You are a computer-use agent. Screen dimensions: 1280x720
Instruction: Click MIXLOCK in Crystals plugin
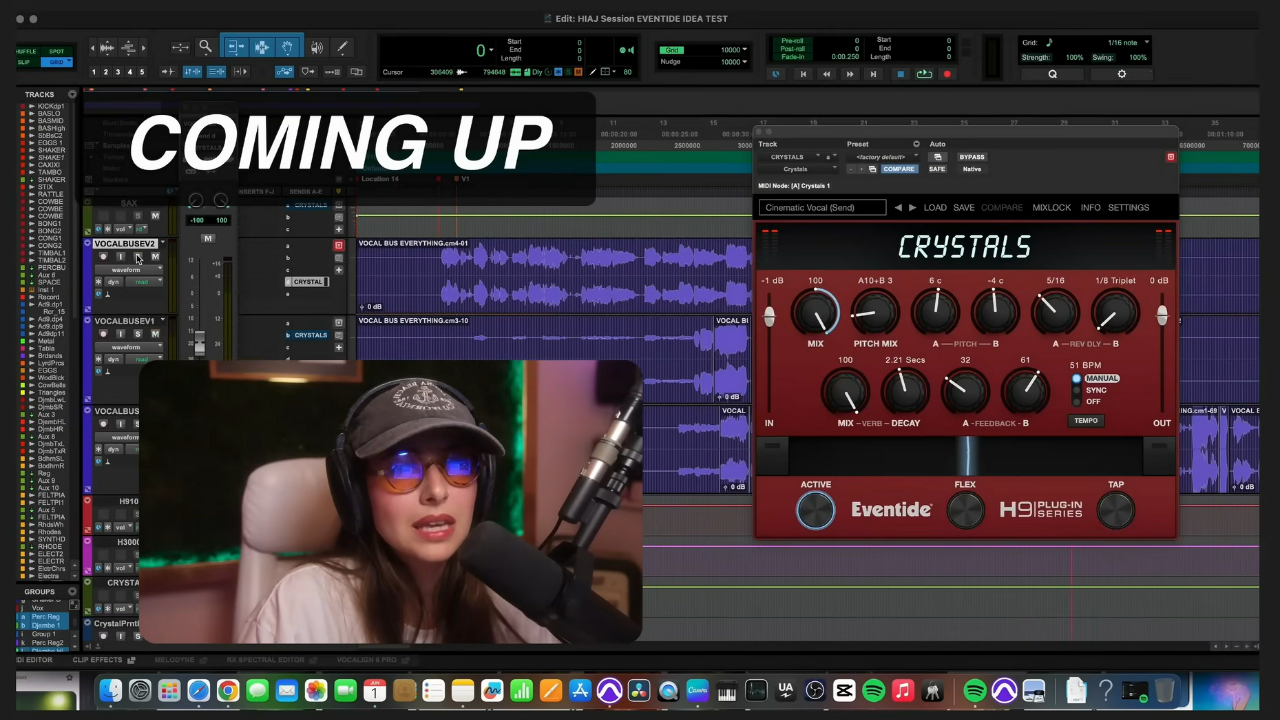[1051, 208]
